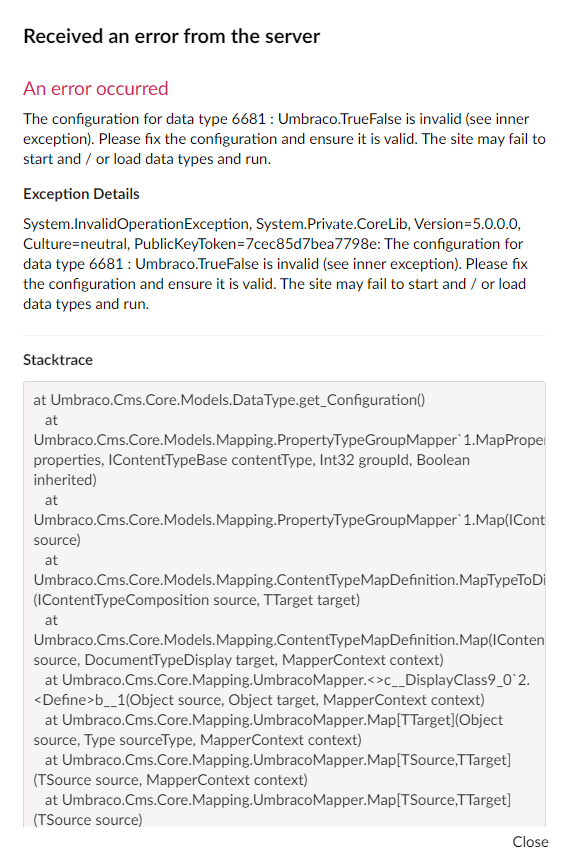Screen dimensions: 563x853
Task: Click the 'Define>b__1(Object source' line
Action: (x=259, y=700)
